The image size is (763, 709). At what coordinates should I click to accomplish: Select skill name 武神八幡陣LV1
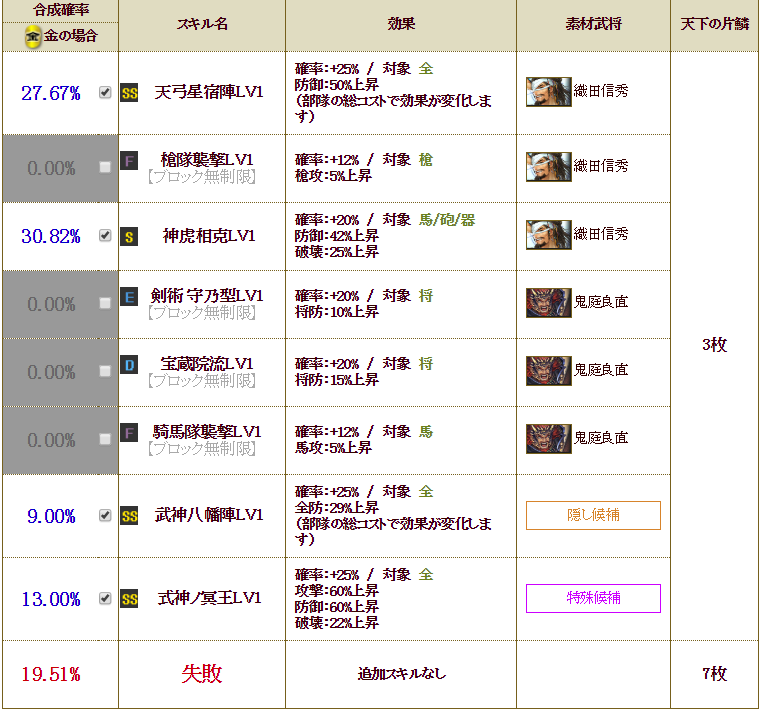[209, 515]
